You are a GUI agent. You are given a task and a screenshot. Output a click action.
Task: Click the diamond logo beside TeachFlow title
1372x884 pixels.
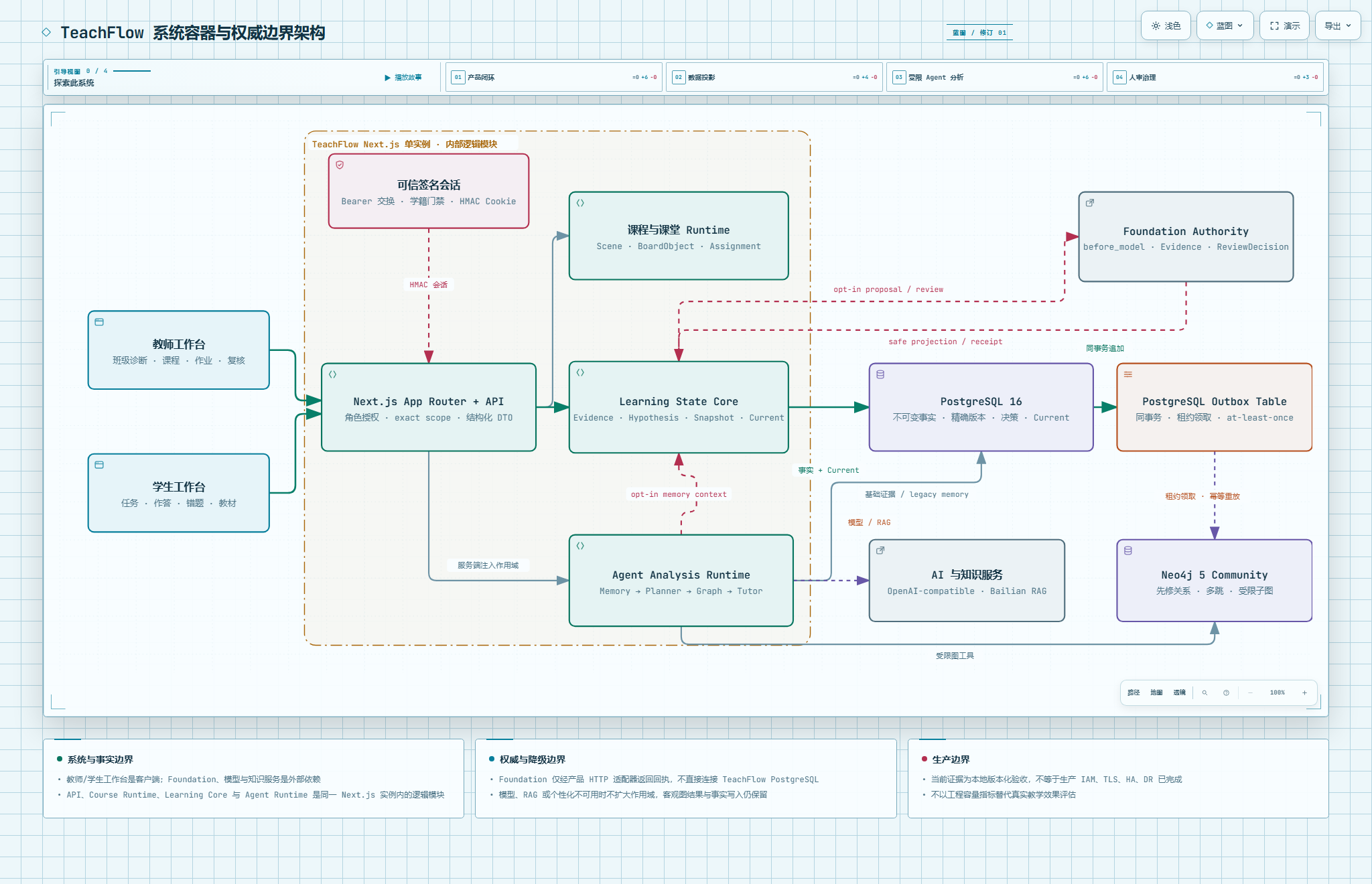(46, 32)
